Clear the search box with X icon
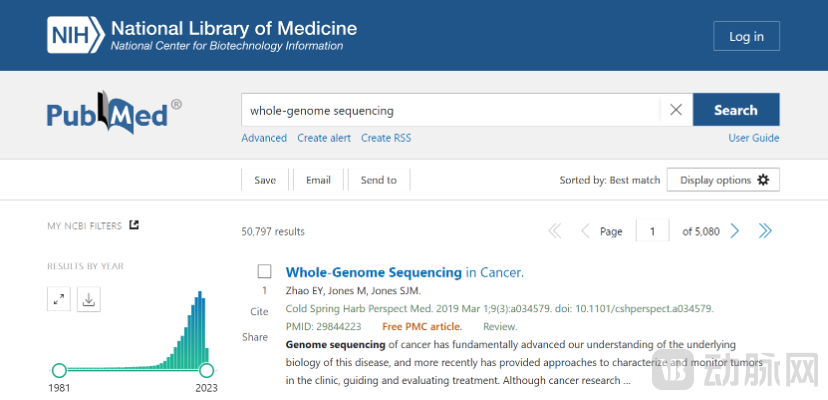 (x=676, y=110)
